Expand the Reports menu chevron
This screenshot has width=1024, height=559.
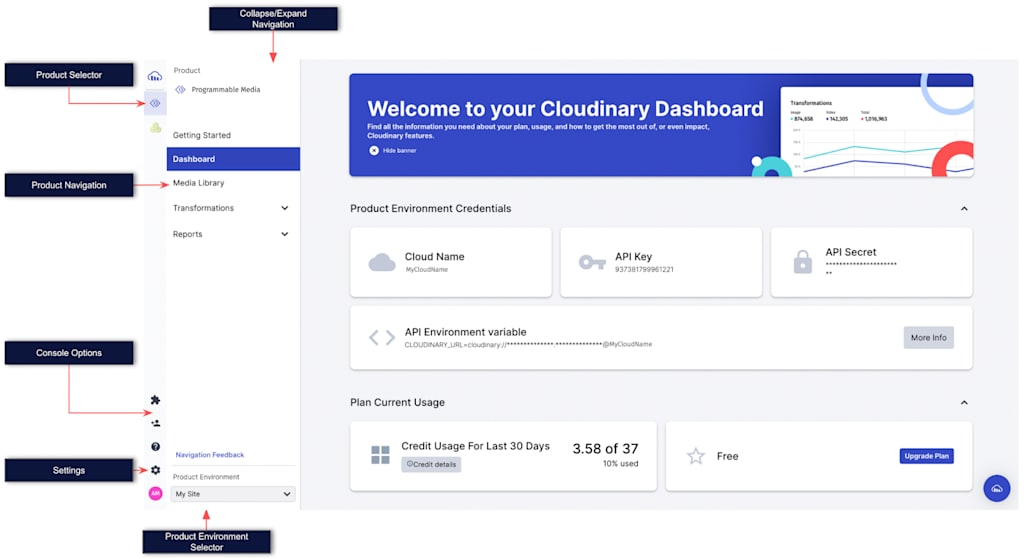coord(285,234)
